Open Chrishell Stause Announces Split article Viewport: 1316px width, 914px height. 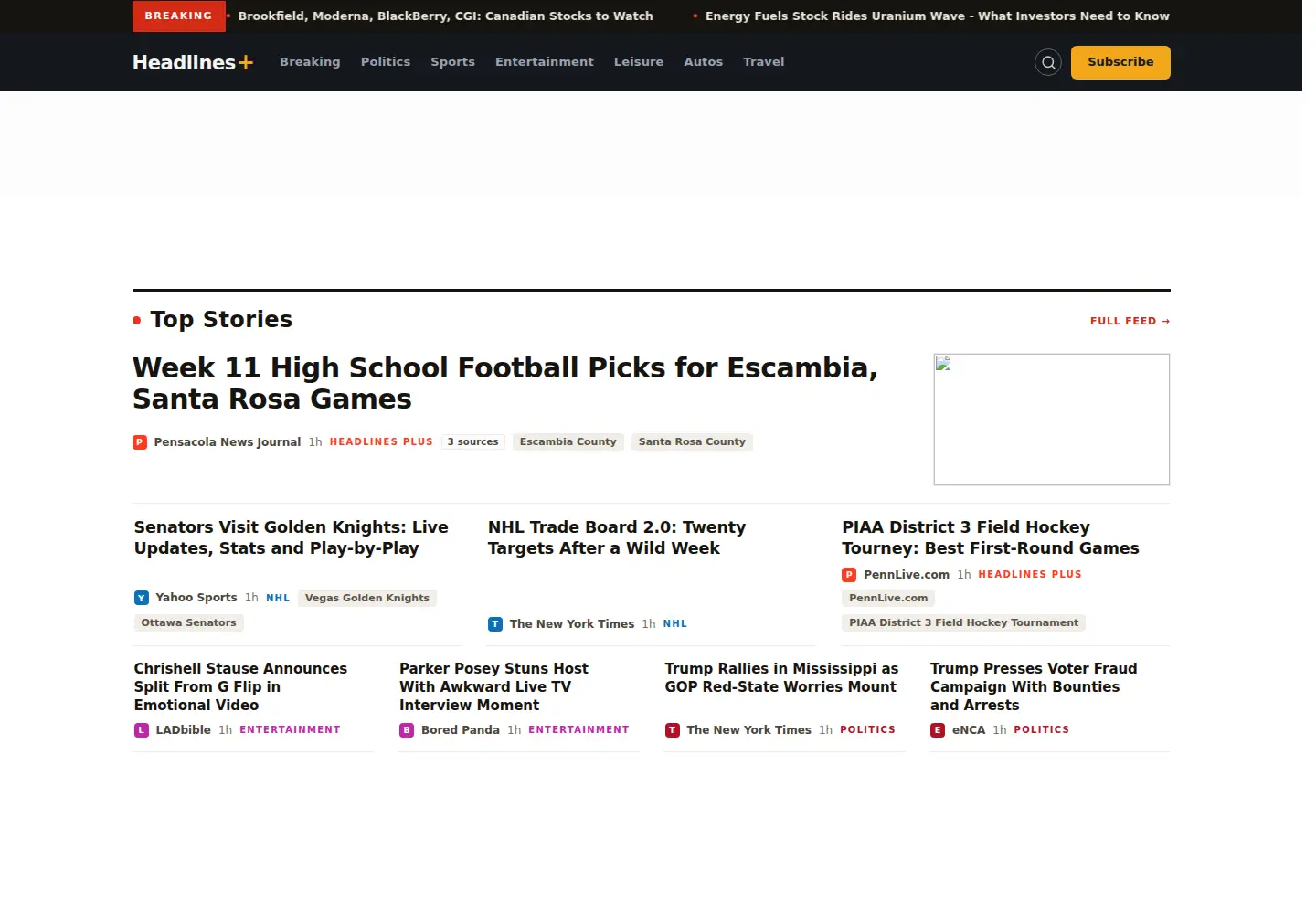[x=240, y=687]
